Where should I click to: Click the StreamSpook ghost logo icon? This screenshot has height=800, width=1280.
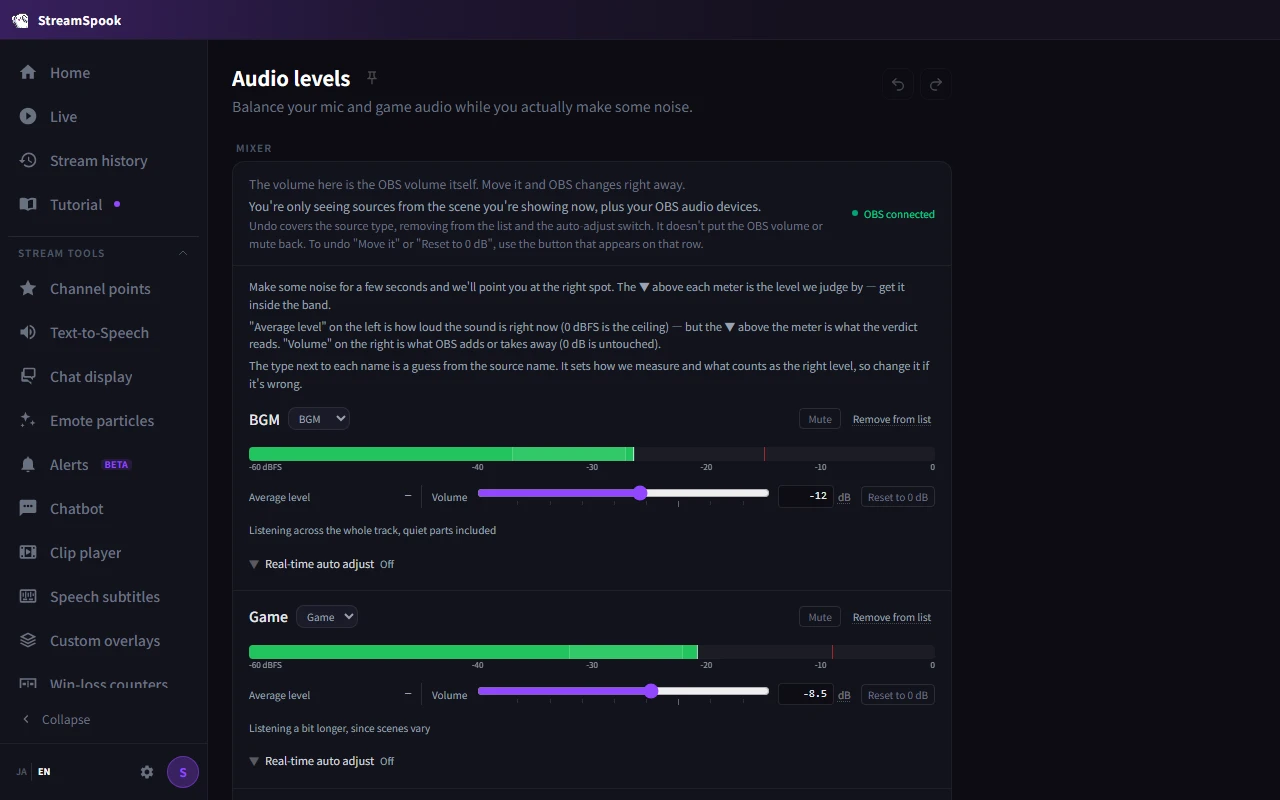point(20,20)
